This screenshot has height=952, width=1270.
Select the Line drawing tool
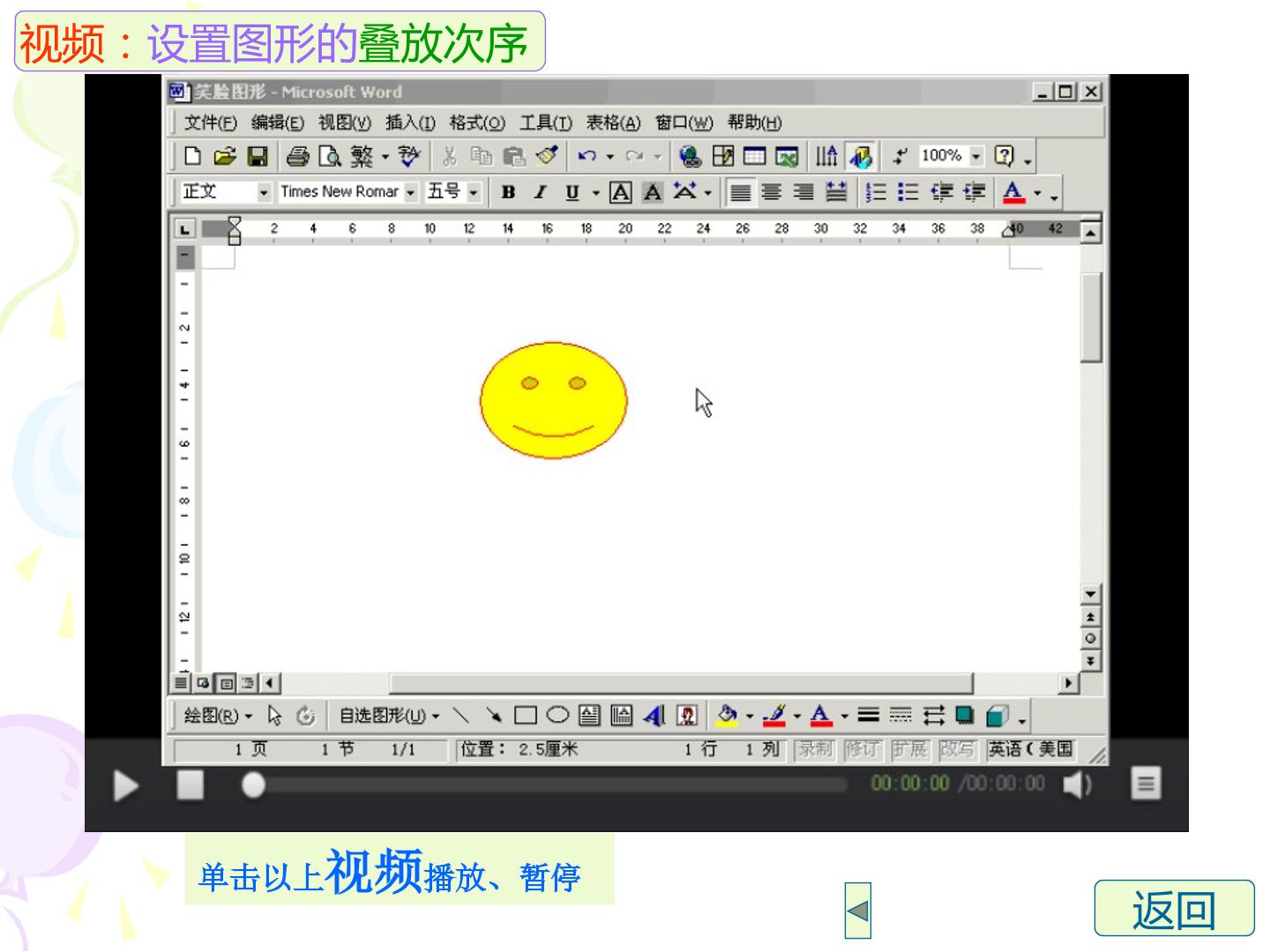point(461,716)
